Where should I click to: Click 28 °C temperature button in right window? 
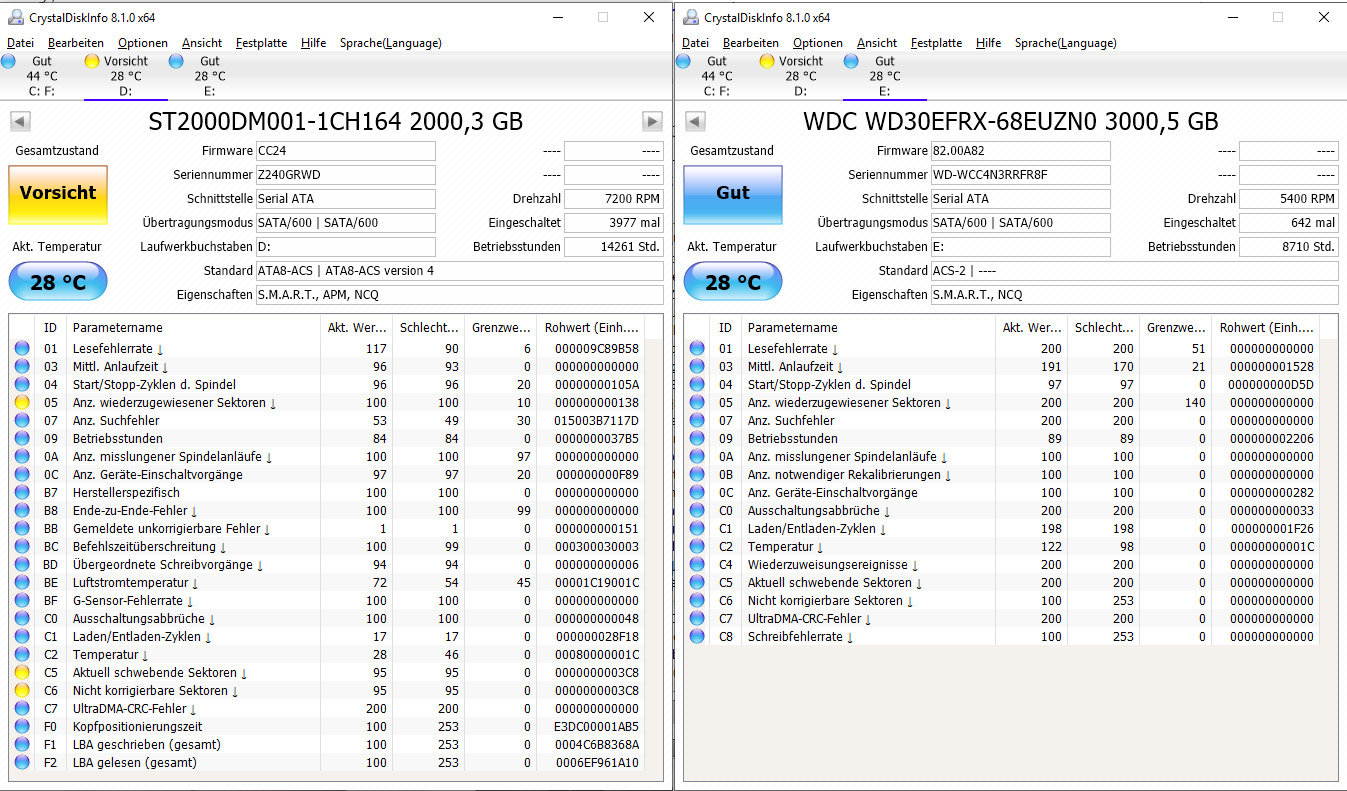point(733,282)
